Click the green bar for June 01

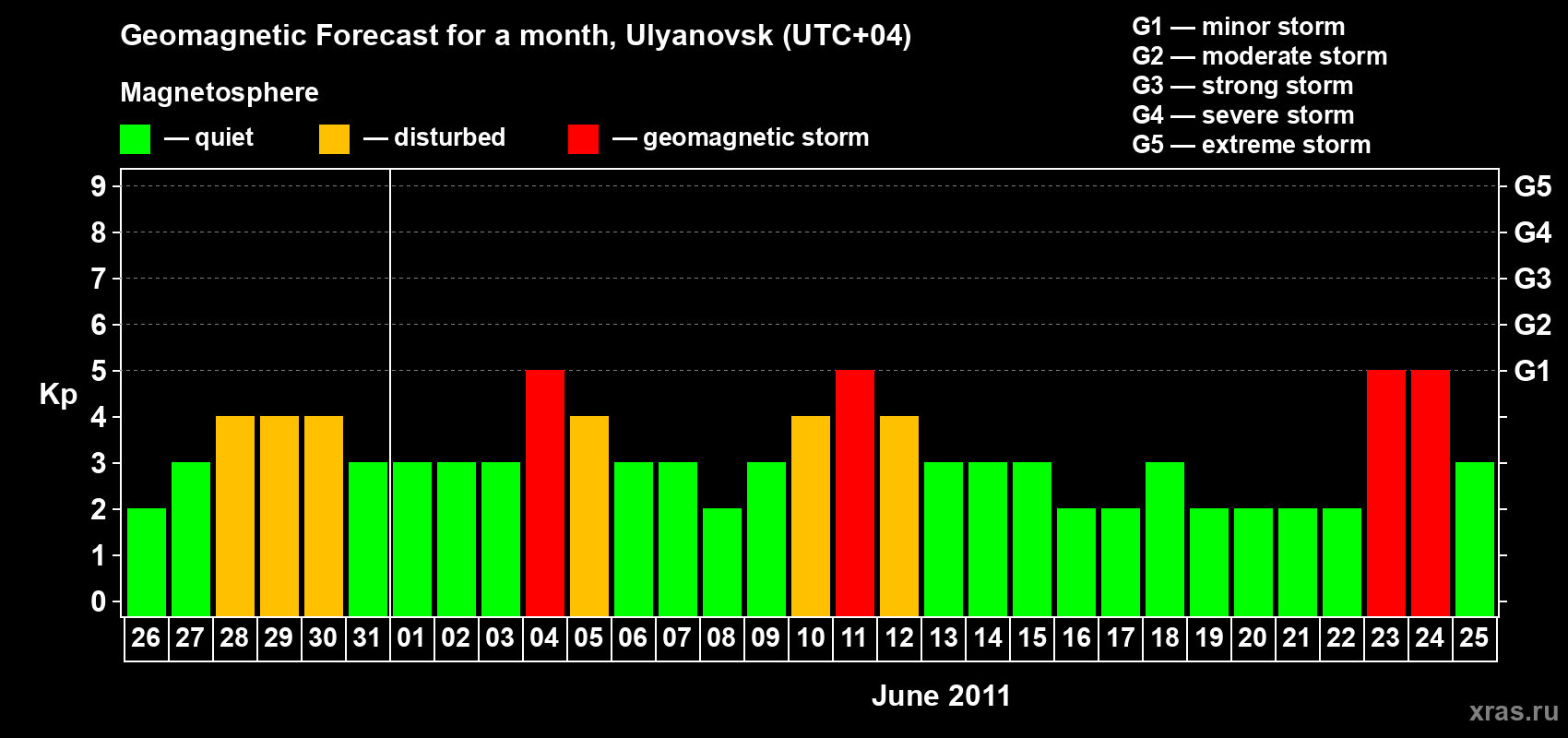click(x=412, y=540)
